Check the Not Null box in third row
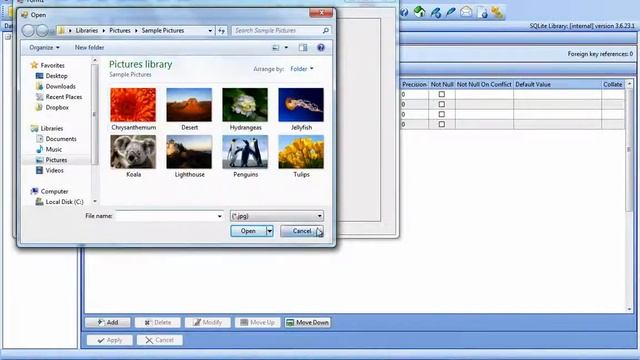This screenshot has height=360, width=640. (x=442, y=114)
